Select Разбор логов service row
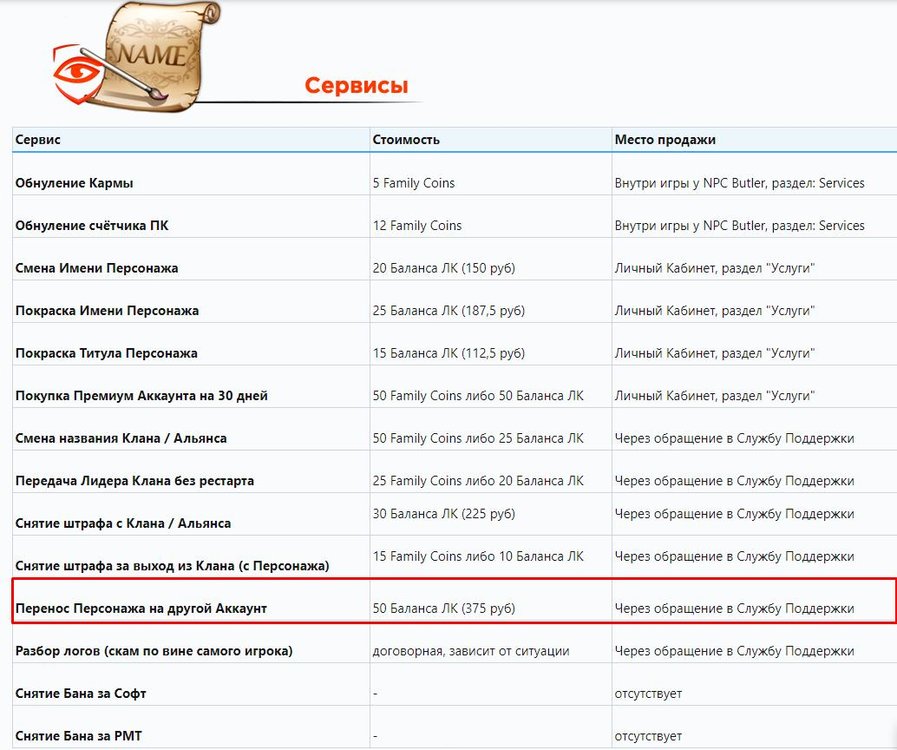897x750 pixels. pyautogui.click(x=154, y=651)
